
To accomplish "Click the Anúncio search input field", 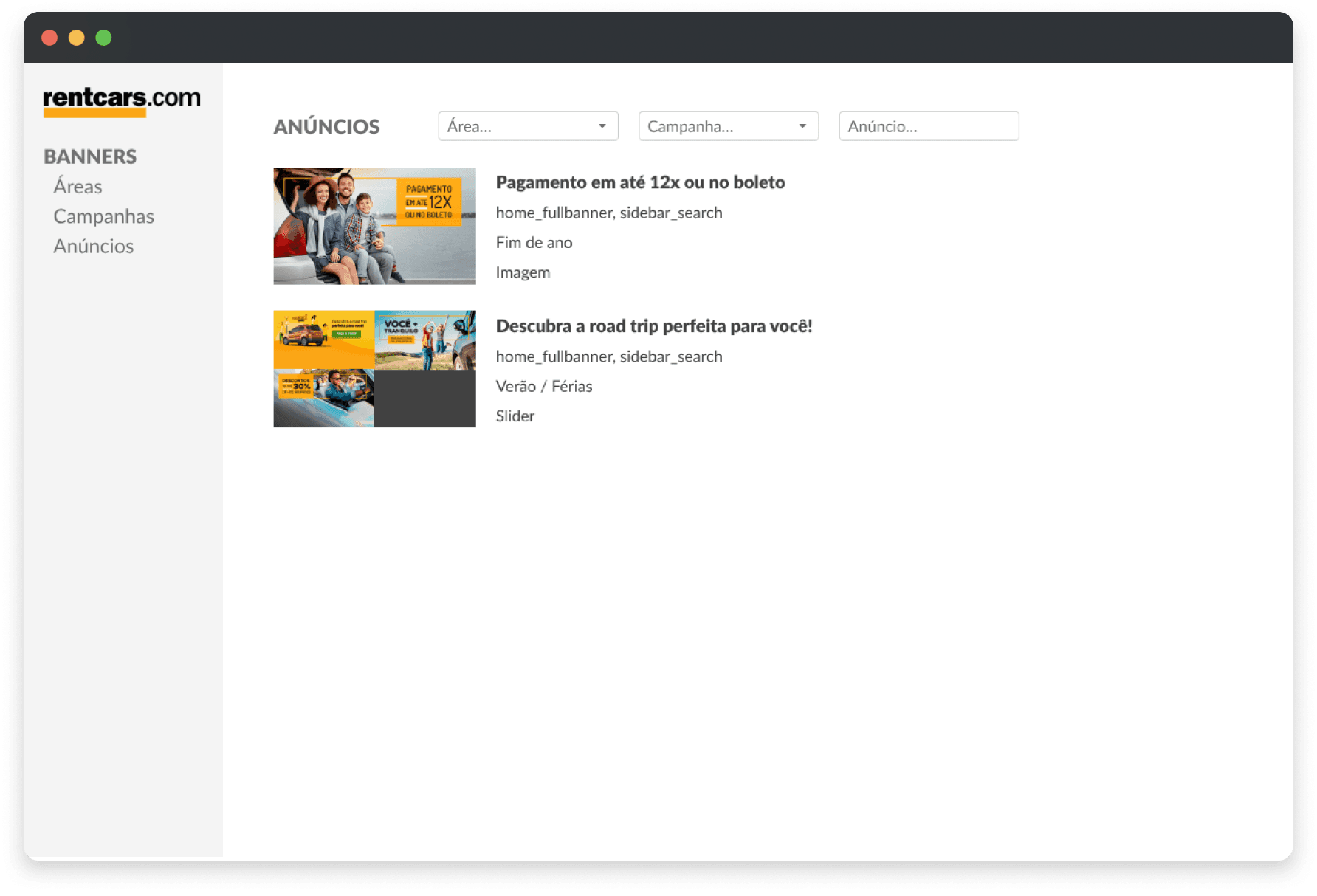I will [929, 126].
